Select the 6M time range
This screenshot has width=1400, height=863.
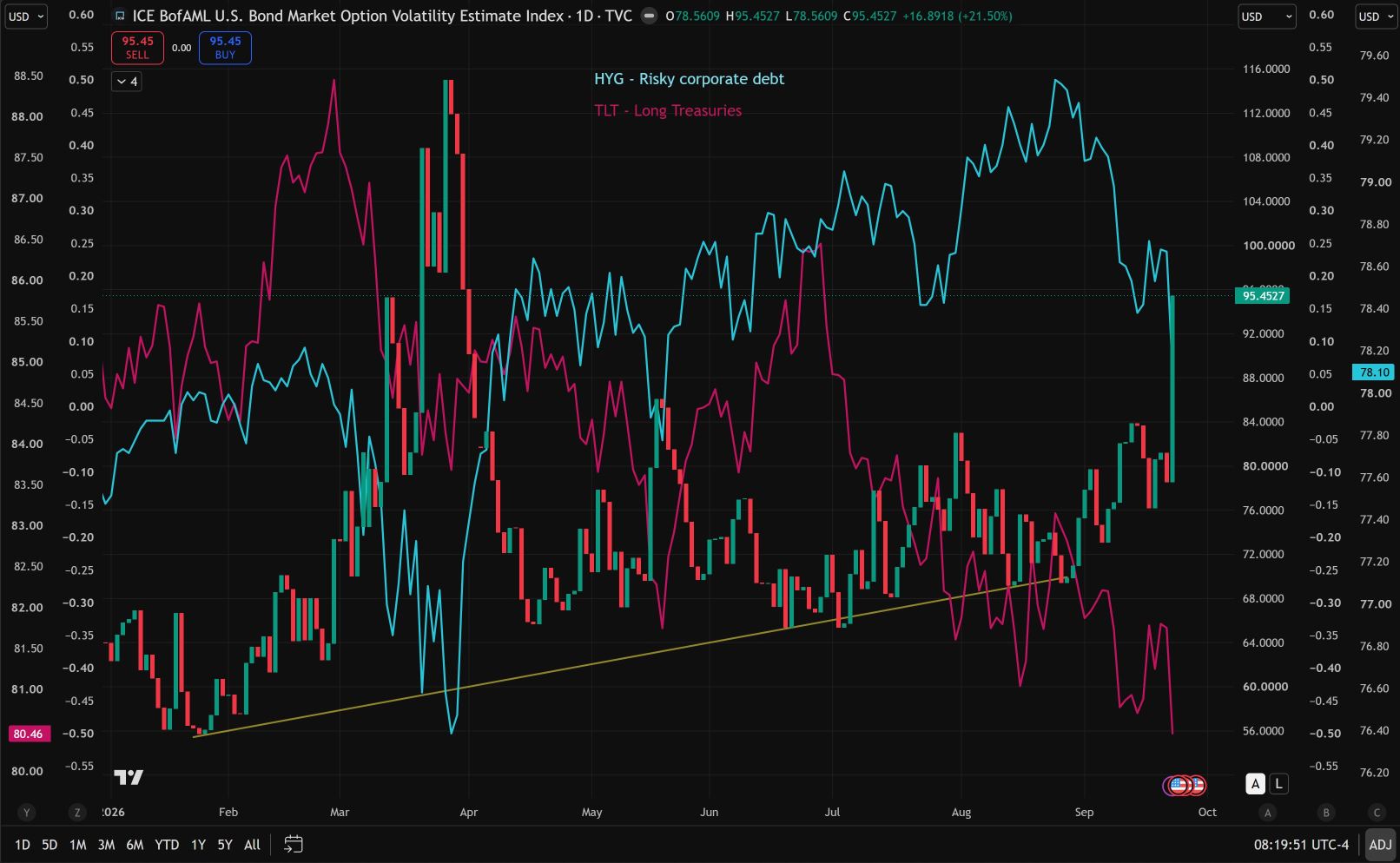tap(135, 845)
